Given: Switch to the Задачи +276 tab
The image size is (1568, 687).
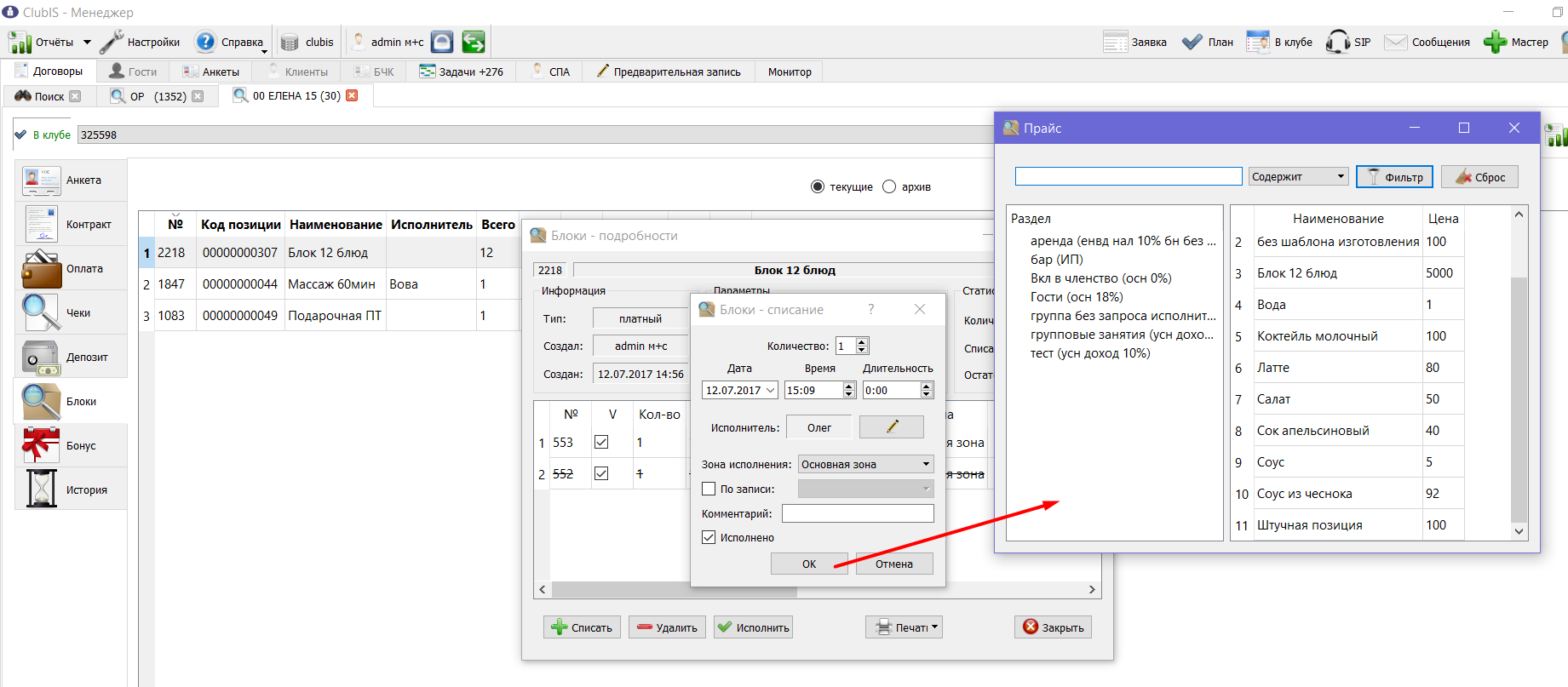Looking at the screenshot, I should tap(461, 72).
